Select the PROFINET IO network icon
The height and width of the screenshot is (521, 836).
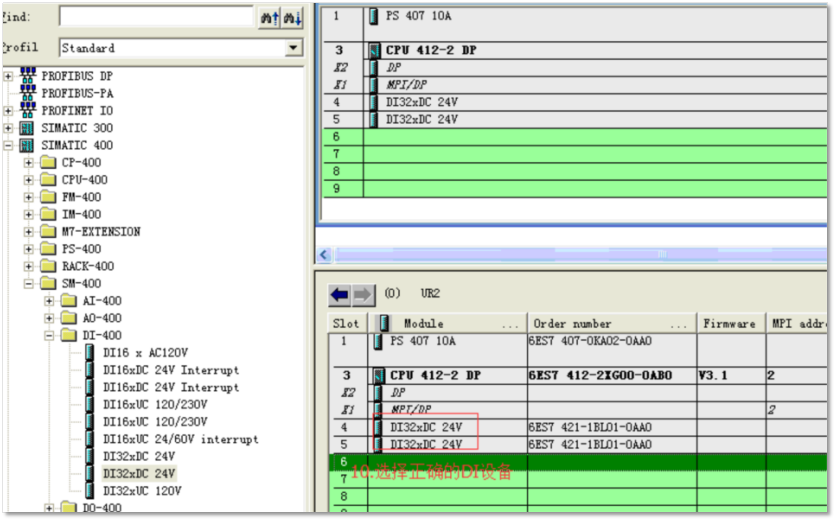pos(28,110)
